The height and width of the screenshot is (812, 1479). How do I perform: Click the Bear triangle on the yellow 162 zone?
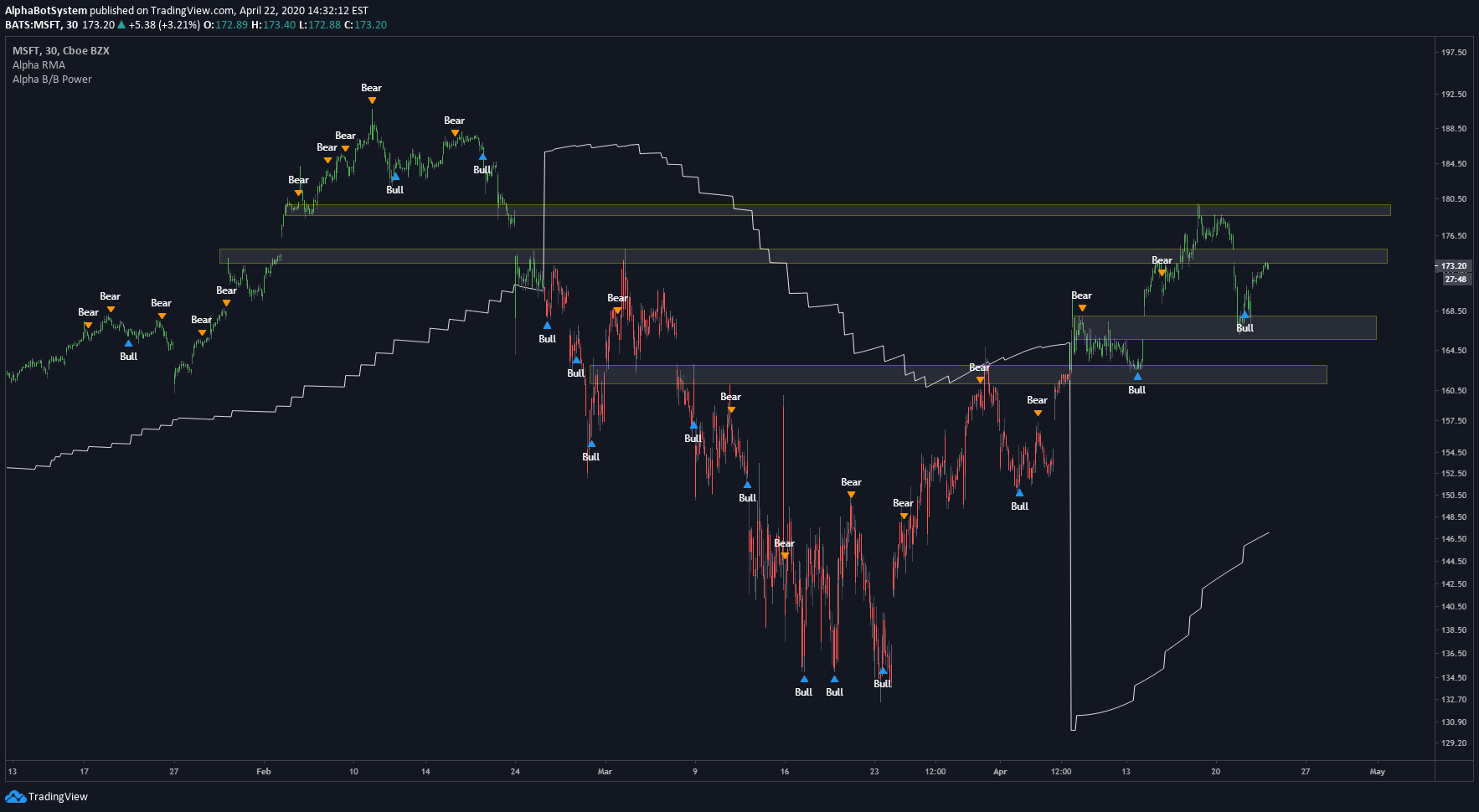(980, 380)
